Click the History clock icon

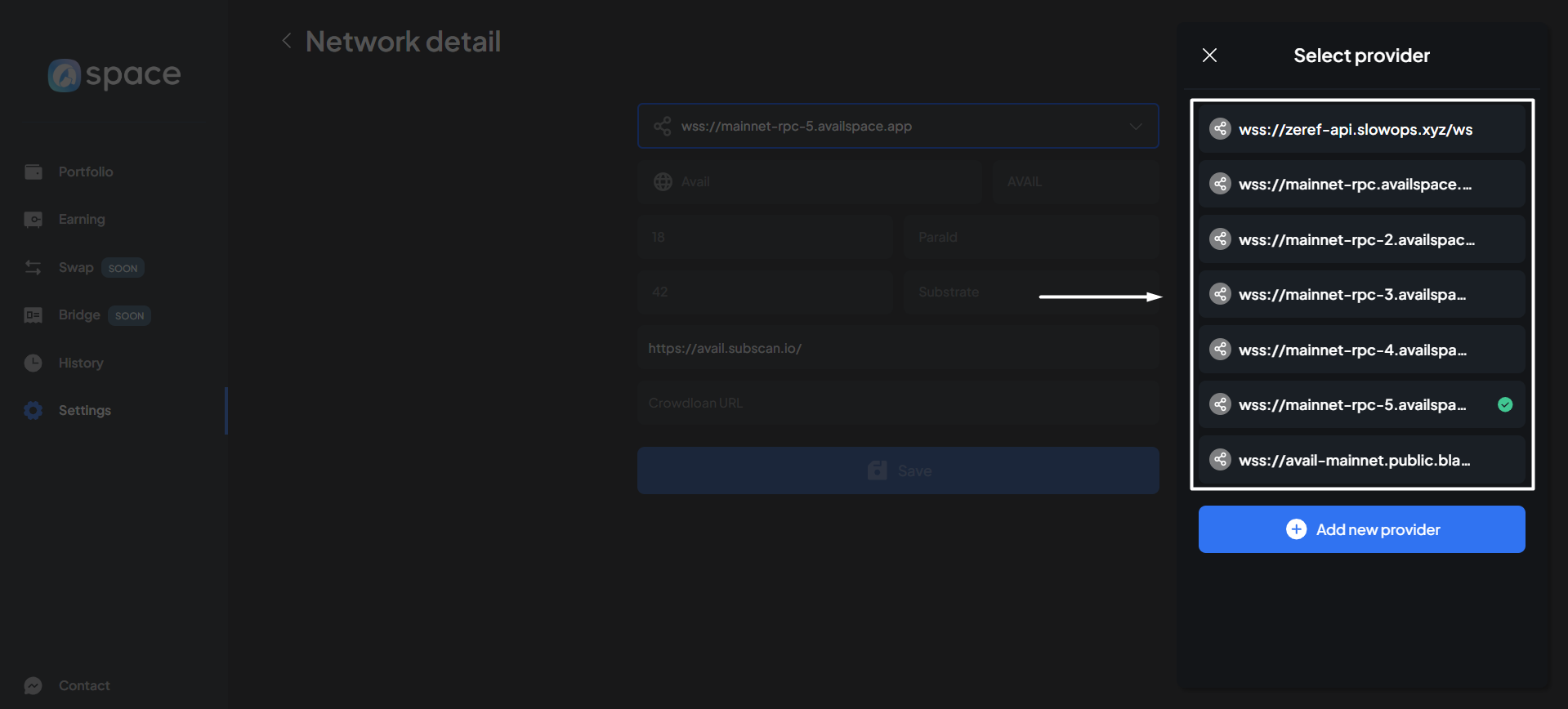click(x=34, y=363)
